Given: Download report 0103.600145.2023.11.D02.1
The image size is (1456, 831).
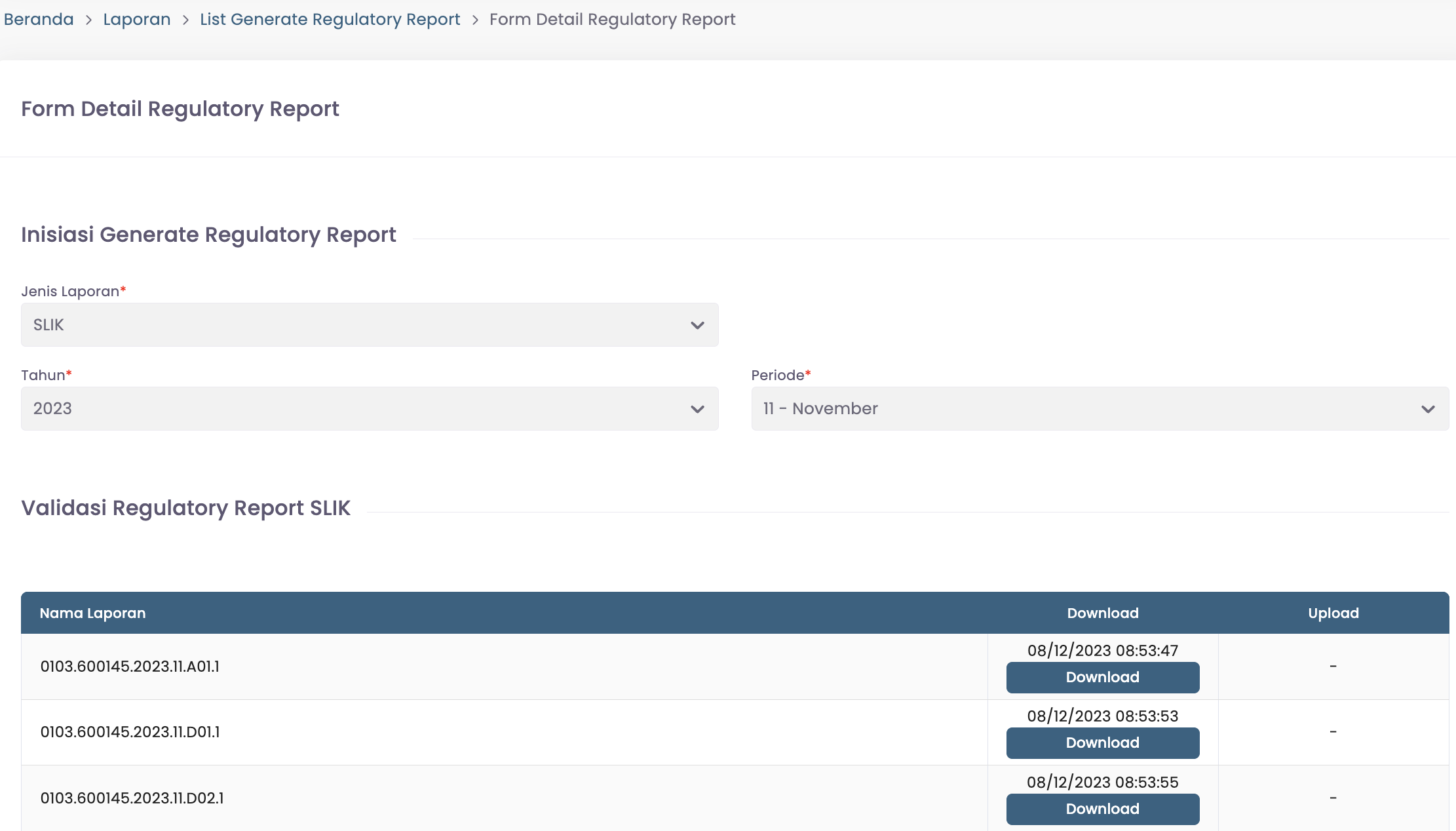Looking at the screenshot, I should (1102, 809).
